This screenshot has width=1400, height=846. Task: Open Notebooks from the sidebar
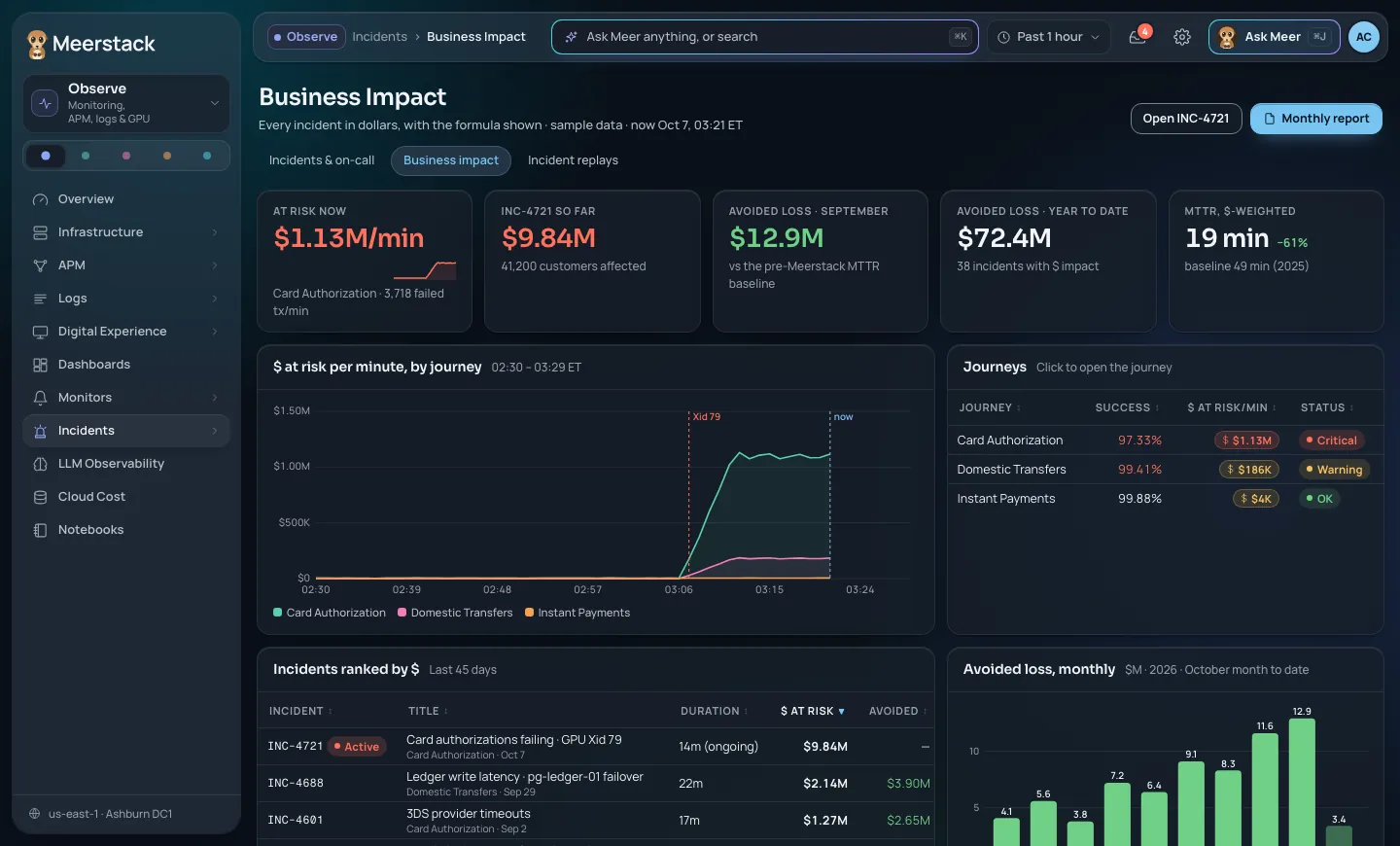pyautogui.click(x=126, y=530)
